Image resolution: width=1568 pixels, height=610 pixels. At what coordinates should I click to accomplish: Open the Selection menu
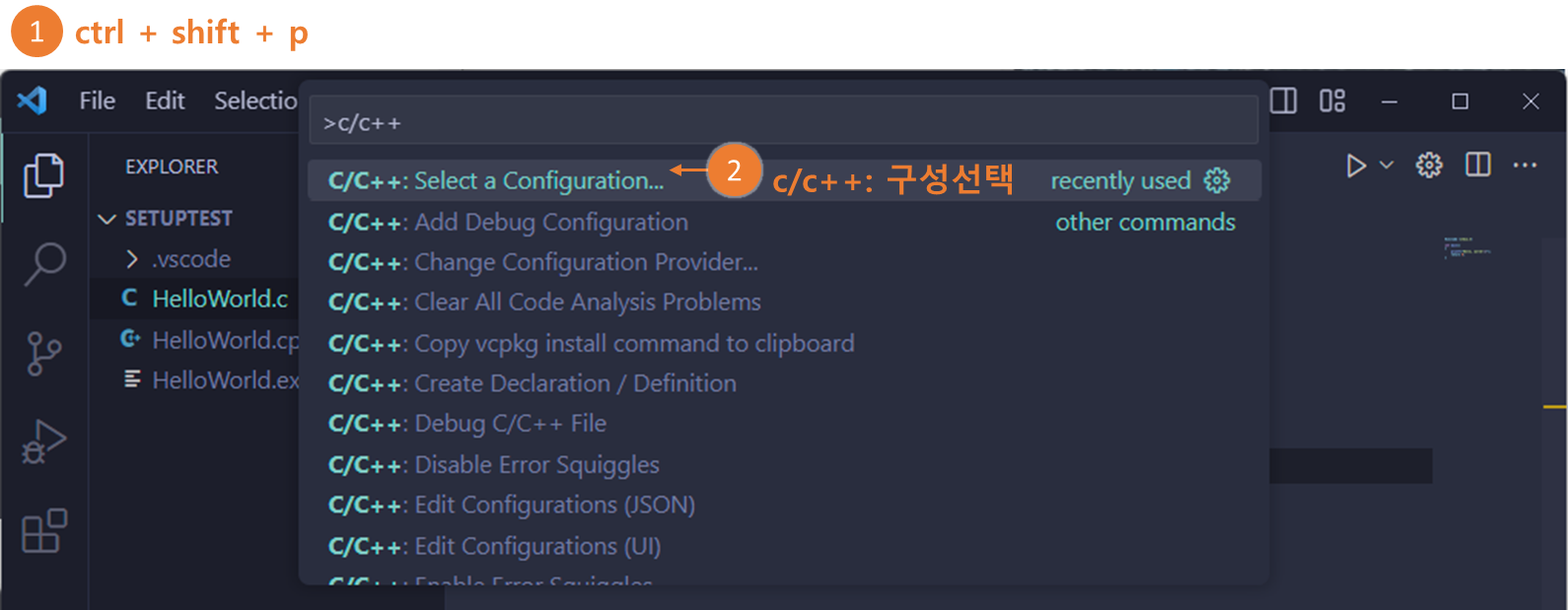click(x=255, y=101)
